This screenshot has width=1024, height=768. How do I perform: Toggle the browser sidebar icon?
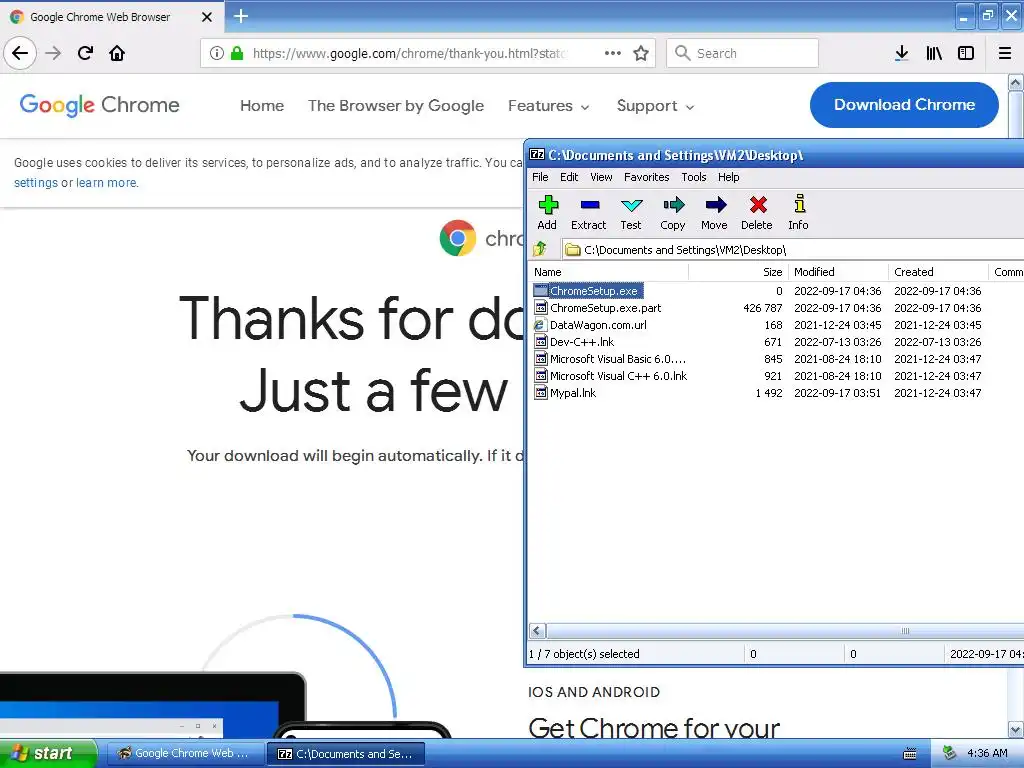(966, 53)
